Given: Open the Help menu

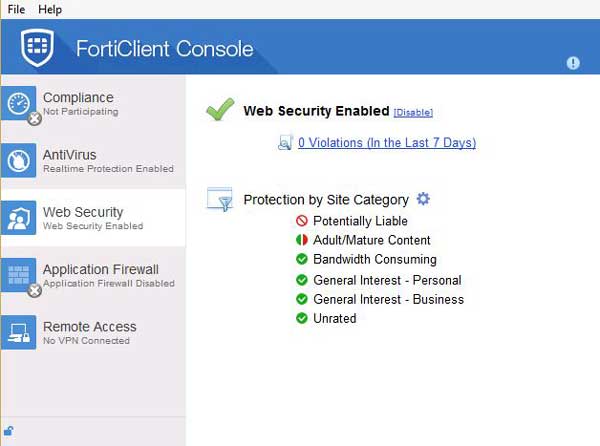Looking at the screenshot, I should (x=50, y=9).
